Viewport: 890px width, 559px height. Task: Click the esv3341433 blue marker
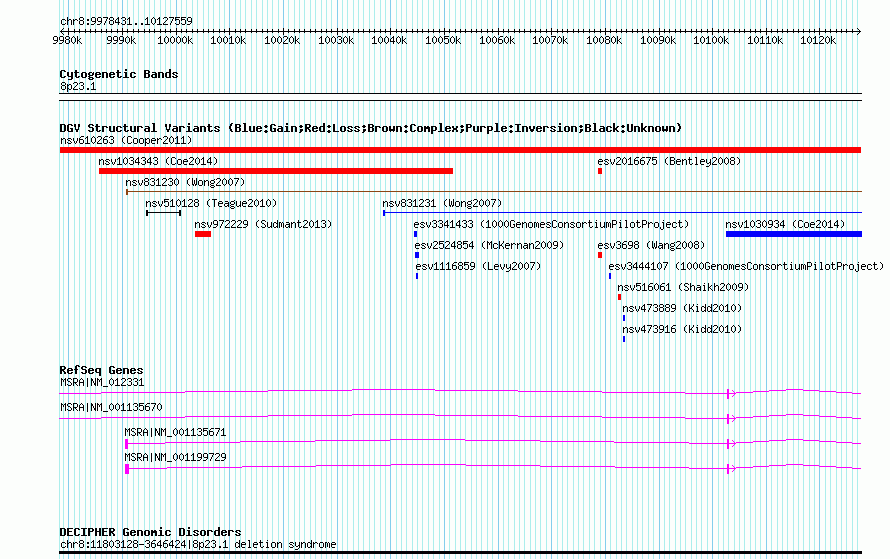pyautogui.click(x=416, y=234)
